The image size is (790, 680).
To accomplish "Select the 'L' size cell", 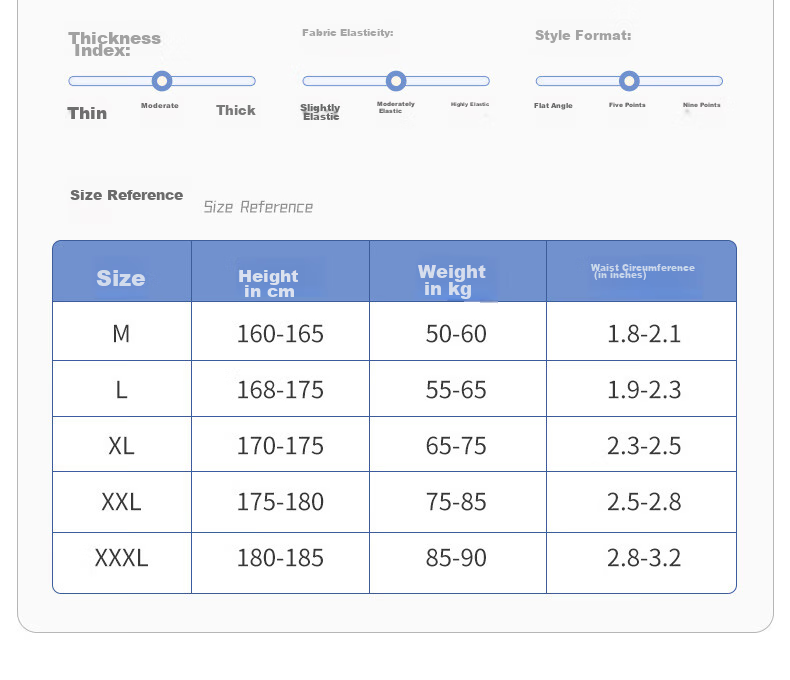I will (121, 389).
